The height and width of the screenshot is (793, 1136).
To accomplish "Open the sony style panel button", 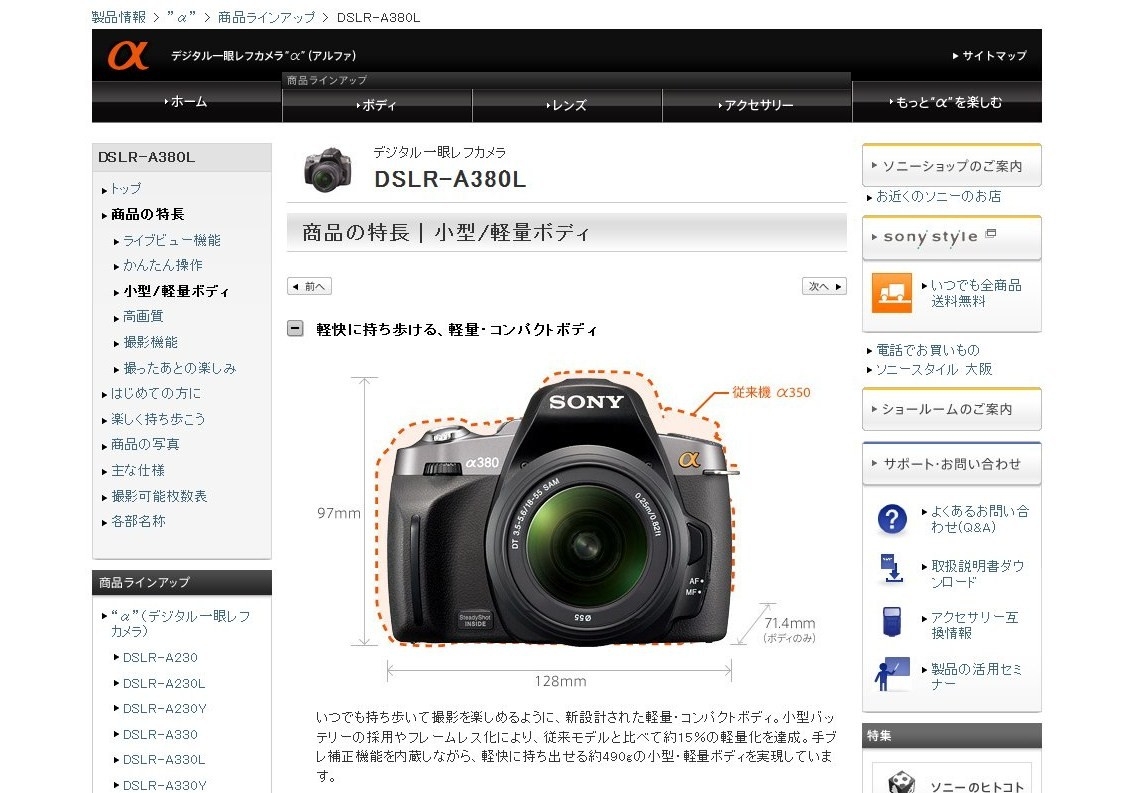I will tap(951, 238).
